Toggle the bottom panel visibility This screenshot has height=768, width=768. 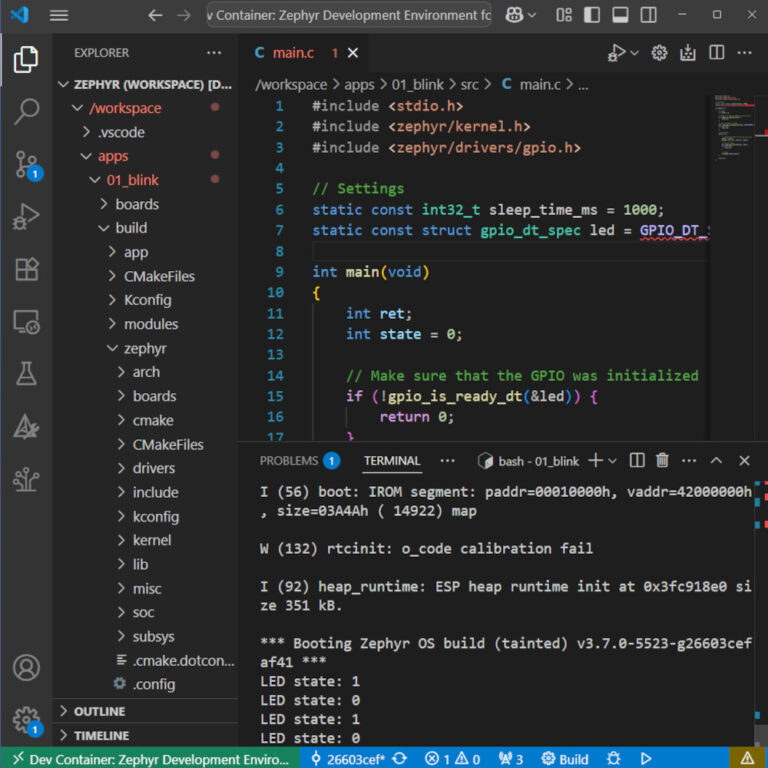point(620,15)
